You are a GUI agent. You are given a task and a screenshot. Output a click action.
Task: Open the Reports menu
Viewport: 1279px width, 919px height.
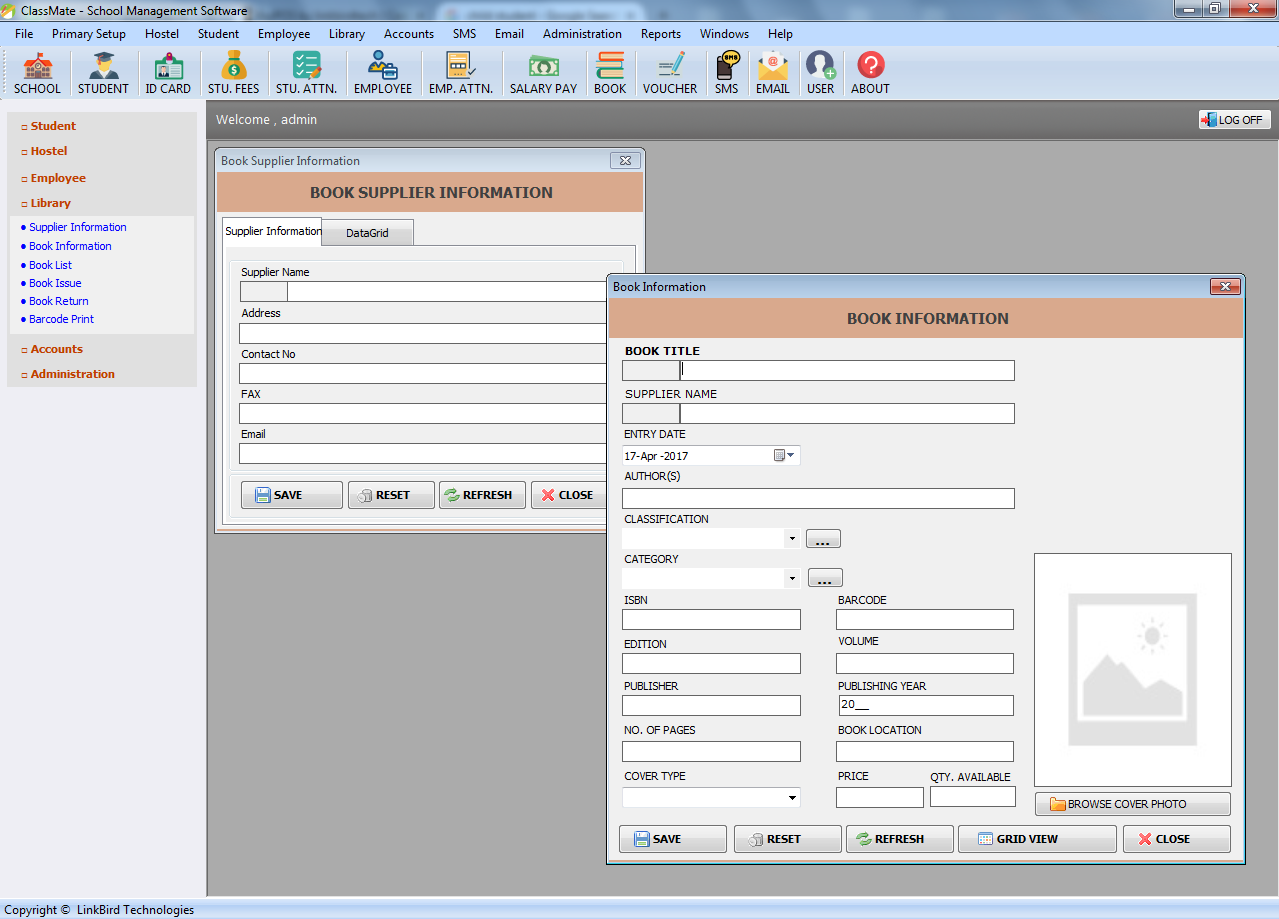point(660,33)
